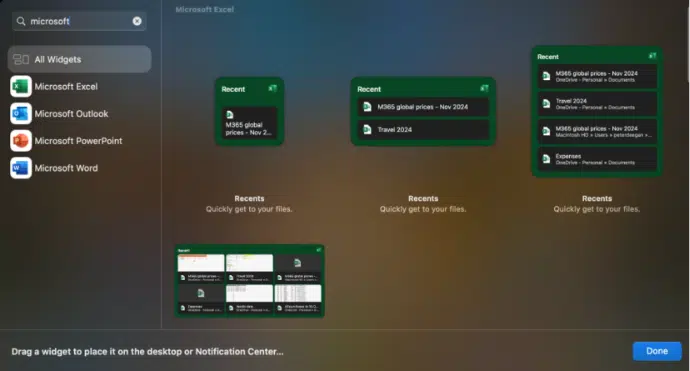Click "Recents" caption under the large widget

point(597,198)
